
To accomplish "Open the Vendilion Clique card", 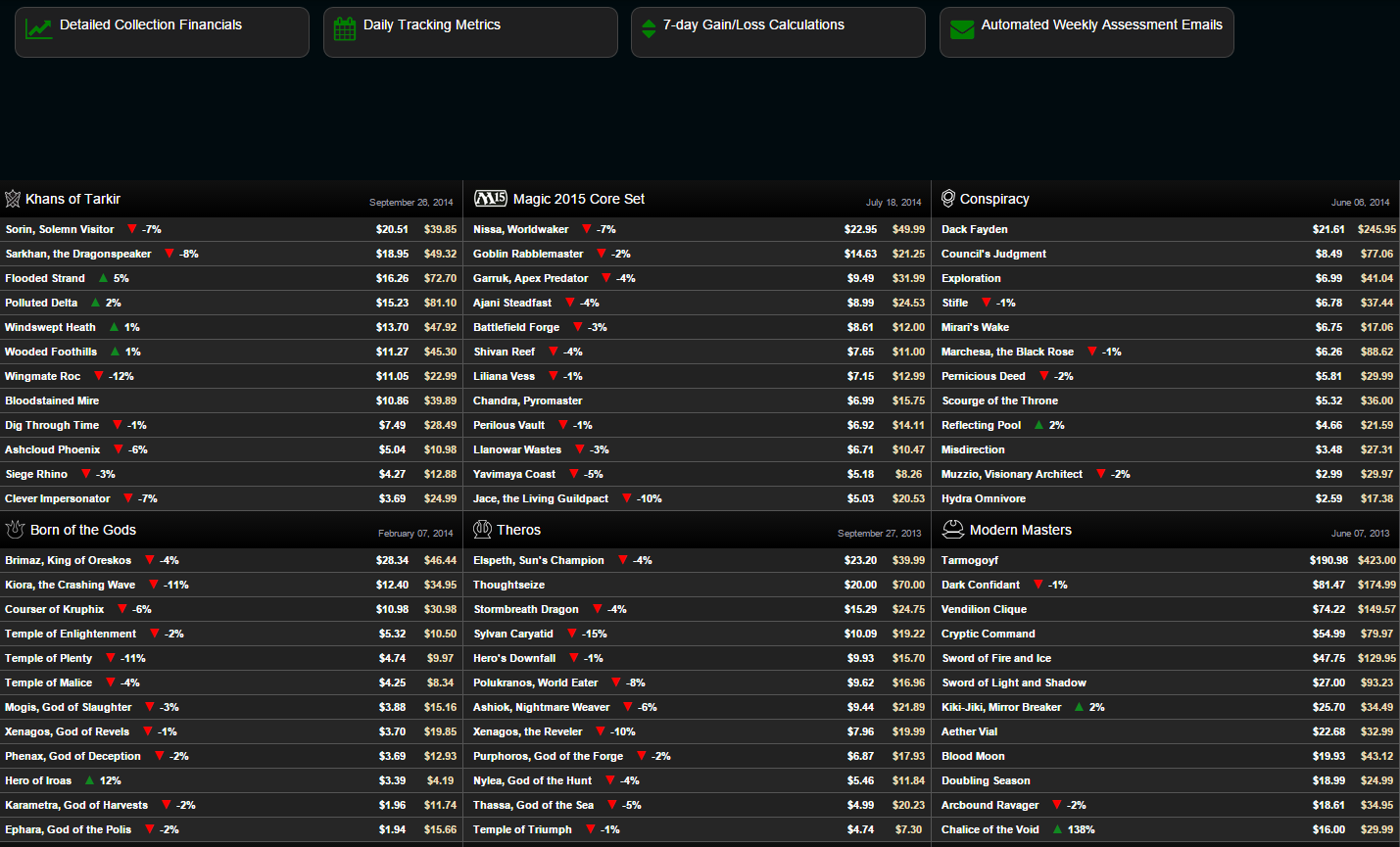I will coord(985,609).
